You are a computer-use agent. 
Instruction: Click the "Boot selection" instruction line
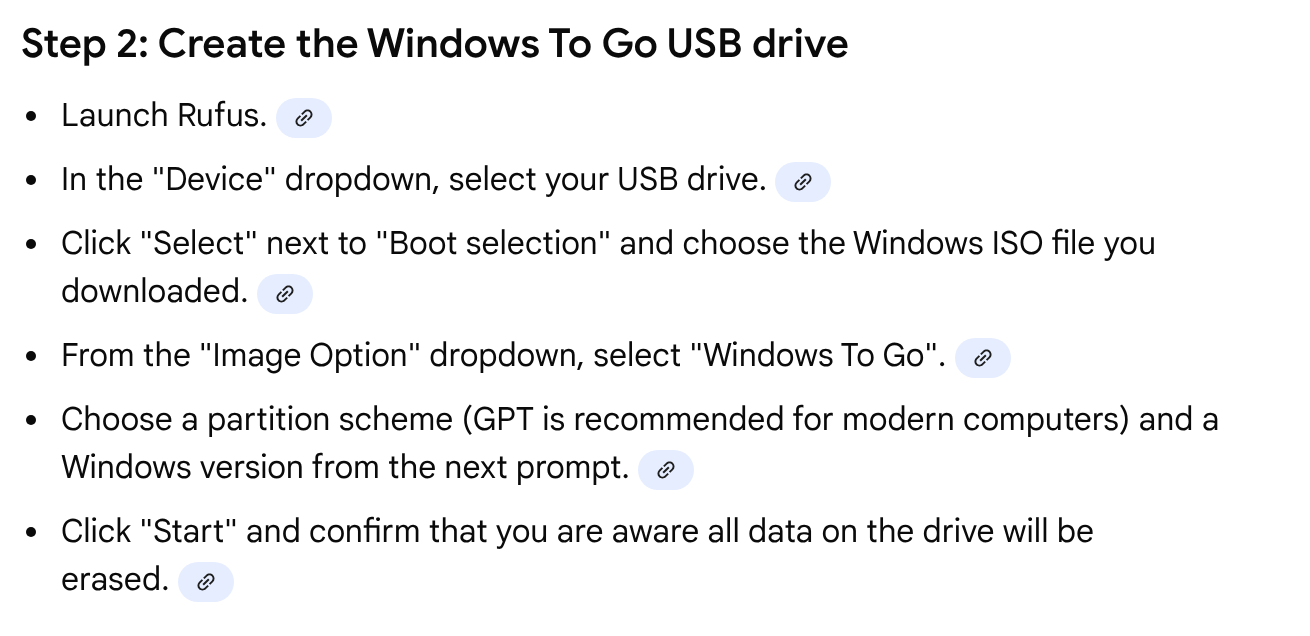coord(608,244)
